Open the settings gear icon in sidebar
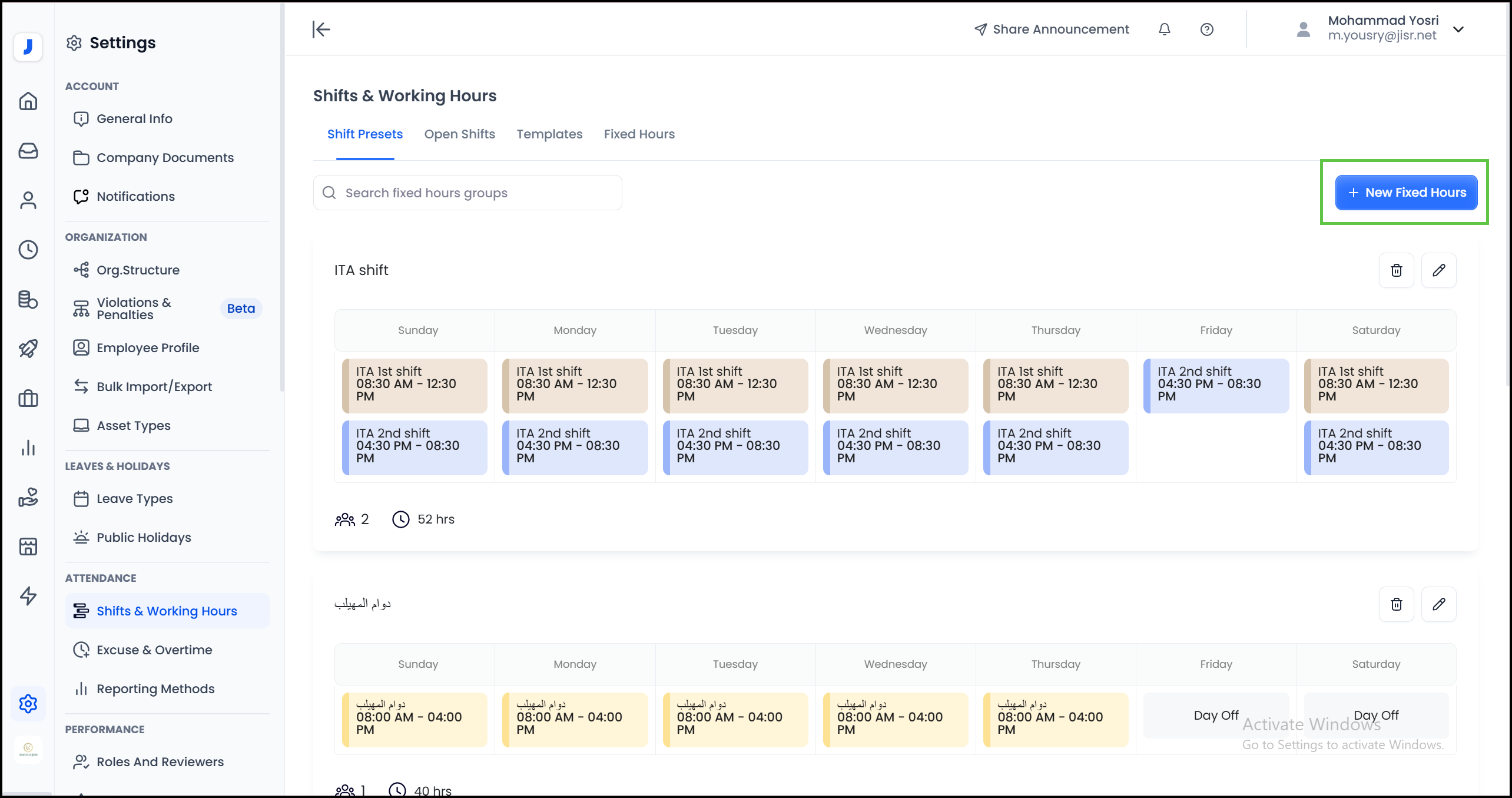This screenshot has height=798, width=1512. [x=28, y=703]
